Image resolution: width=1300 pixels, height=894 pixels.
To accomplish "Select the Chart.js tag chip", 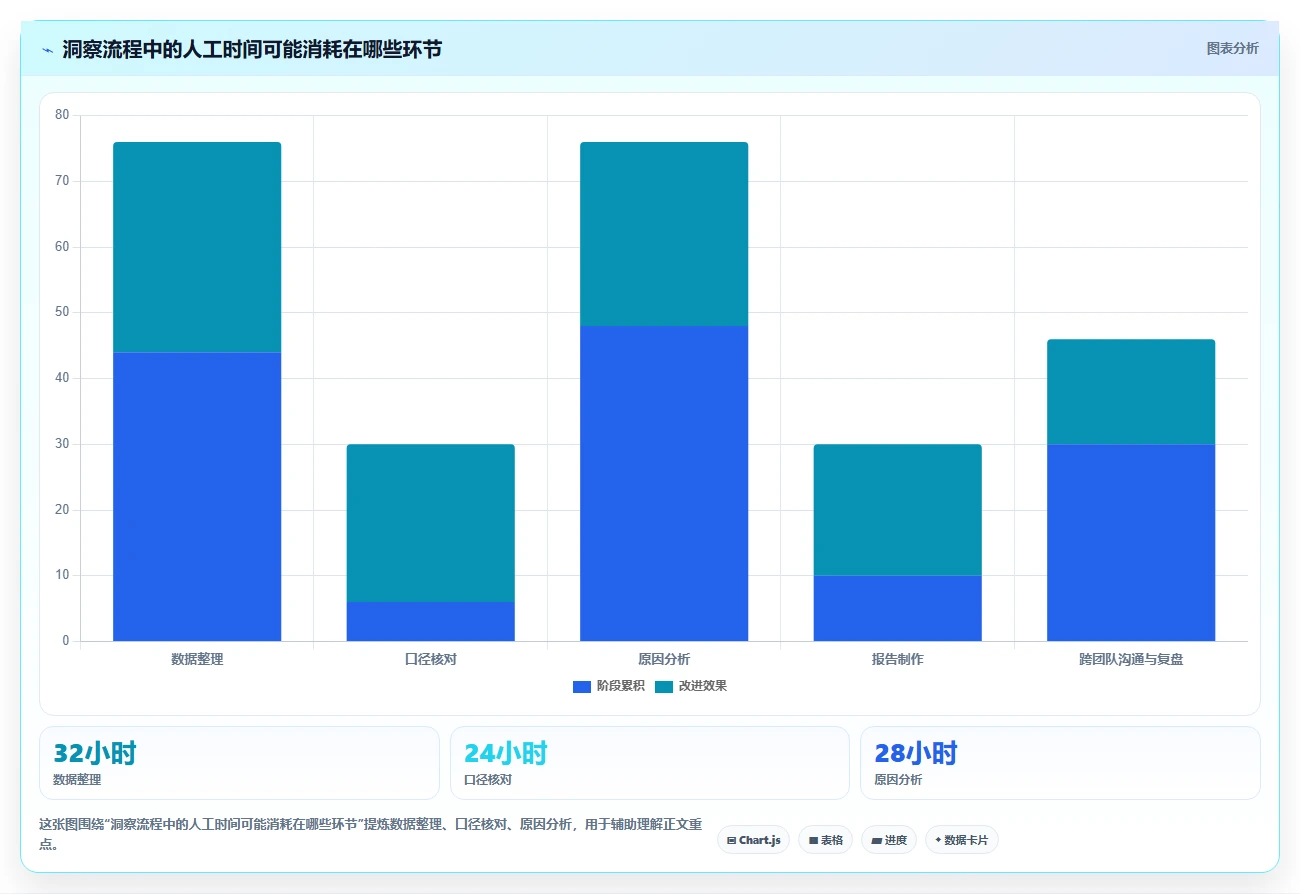I will (753, 840).
